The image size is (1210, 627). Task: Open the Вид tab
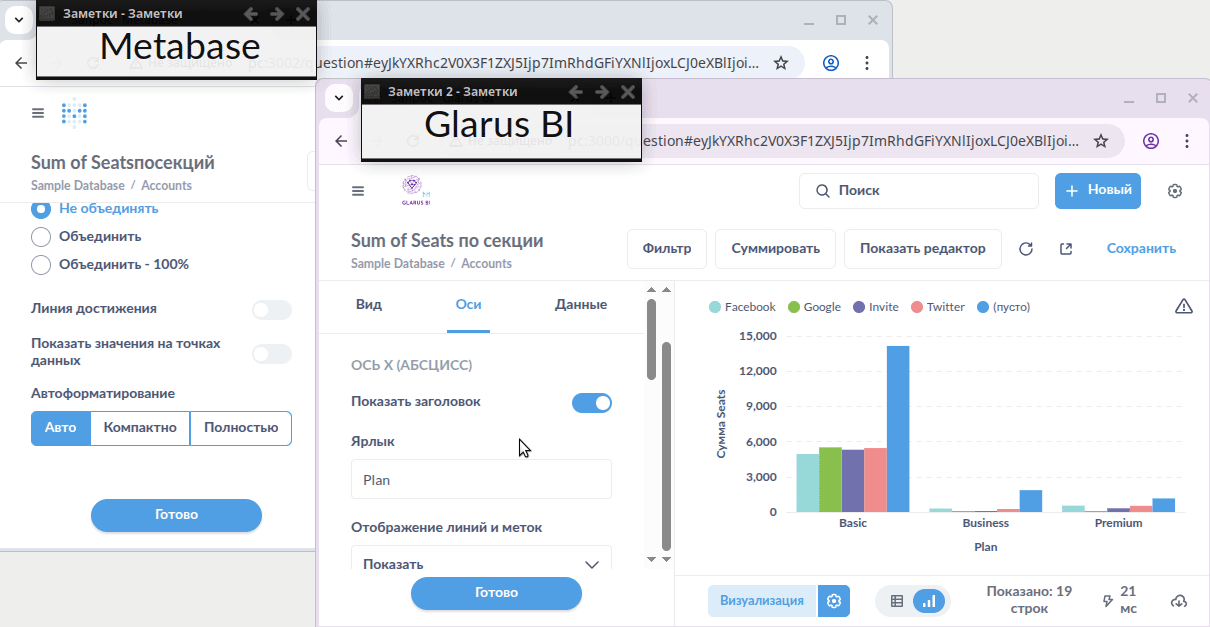369,305
